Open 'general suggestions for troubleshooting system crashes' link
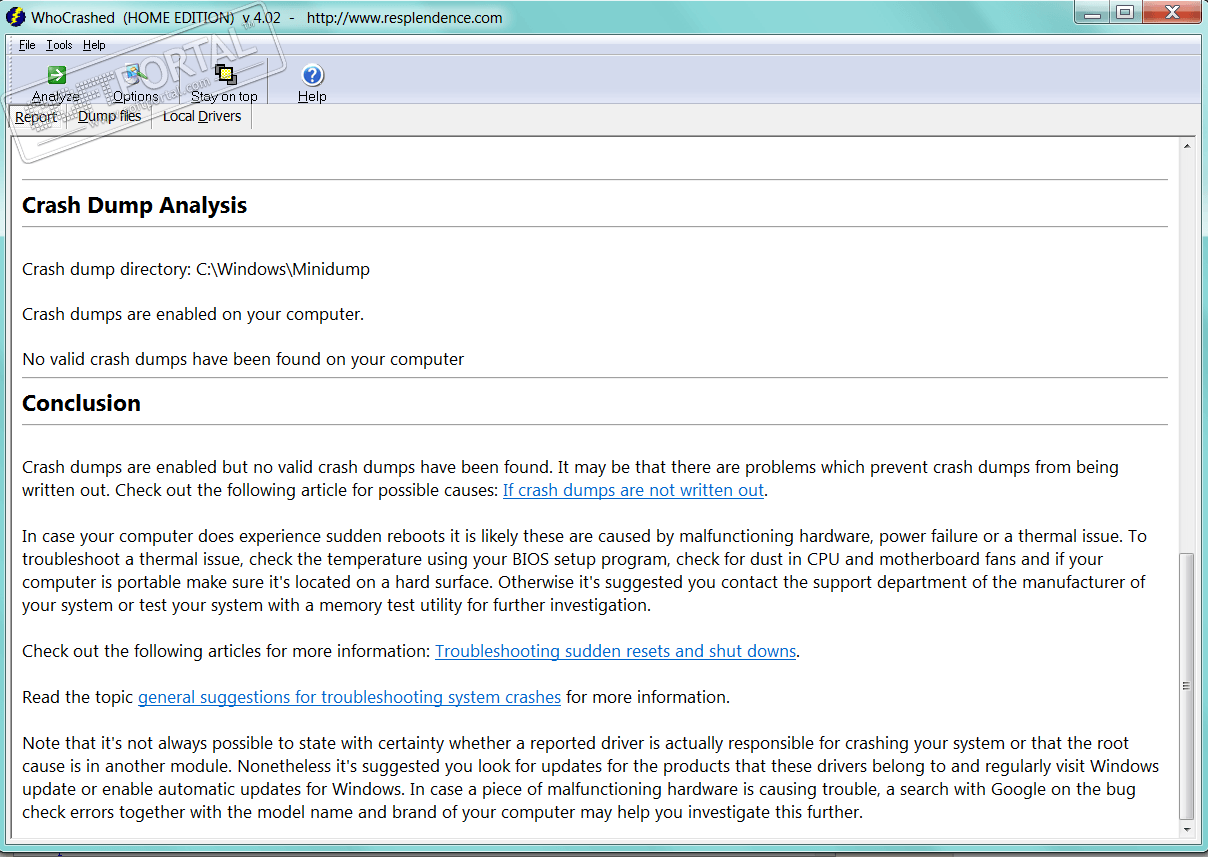Screen dimensions: 1208x857 (349, 697)
